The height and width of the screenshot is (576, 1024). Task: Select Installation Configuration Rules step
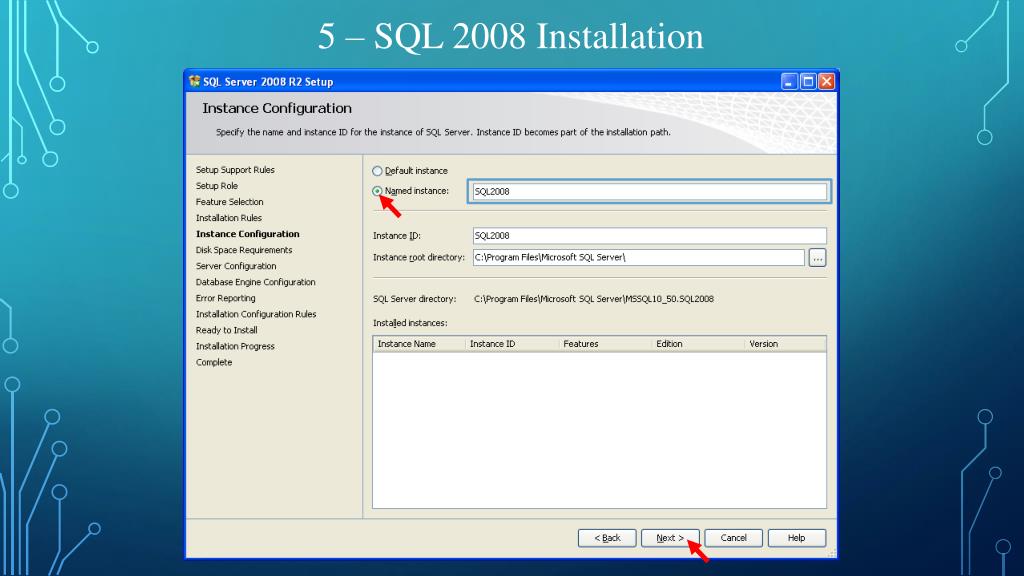tap(256, 314)
